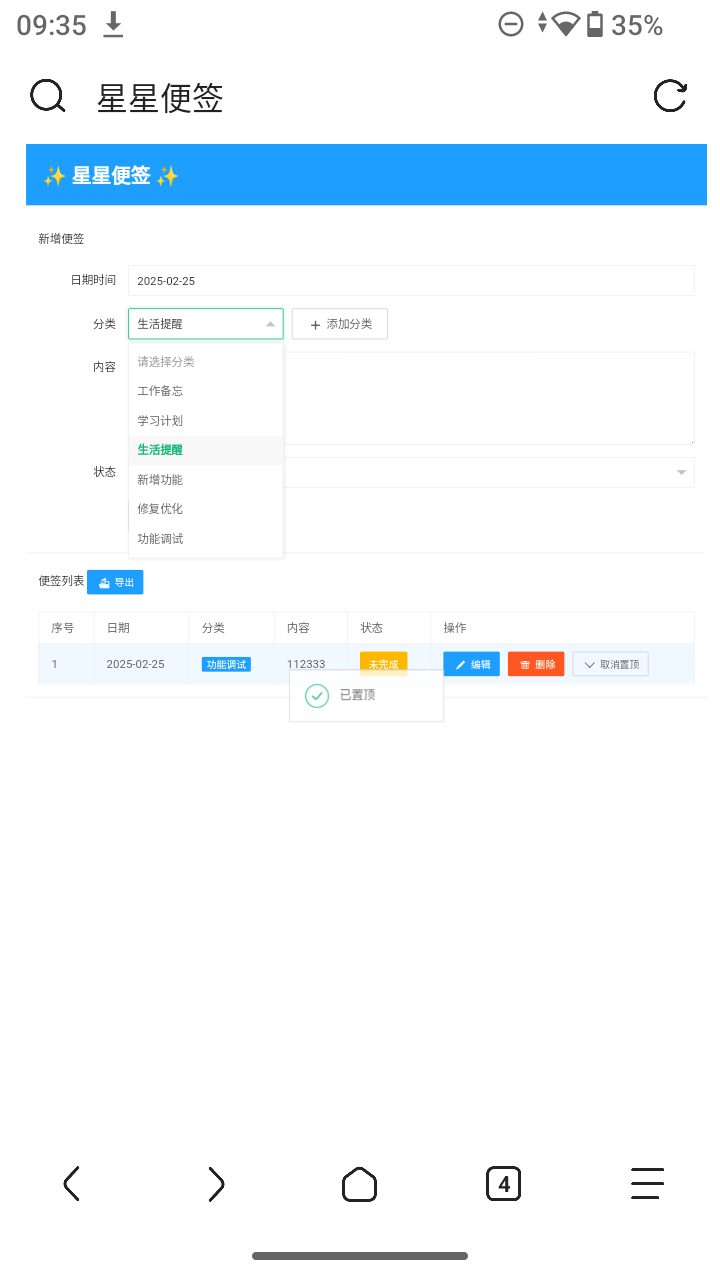Open the tab switcher showing 4 tabs
This screenshot has height=1280, width=720.
tap(503, 1184)
